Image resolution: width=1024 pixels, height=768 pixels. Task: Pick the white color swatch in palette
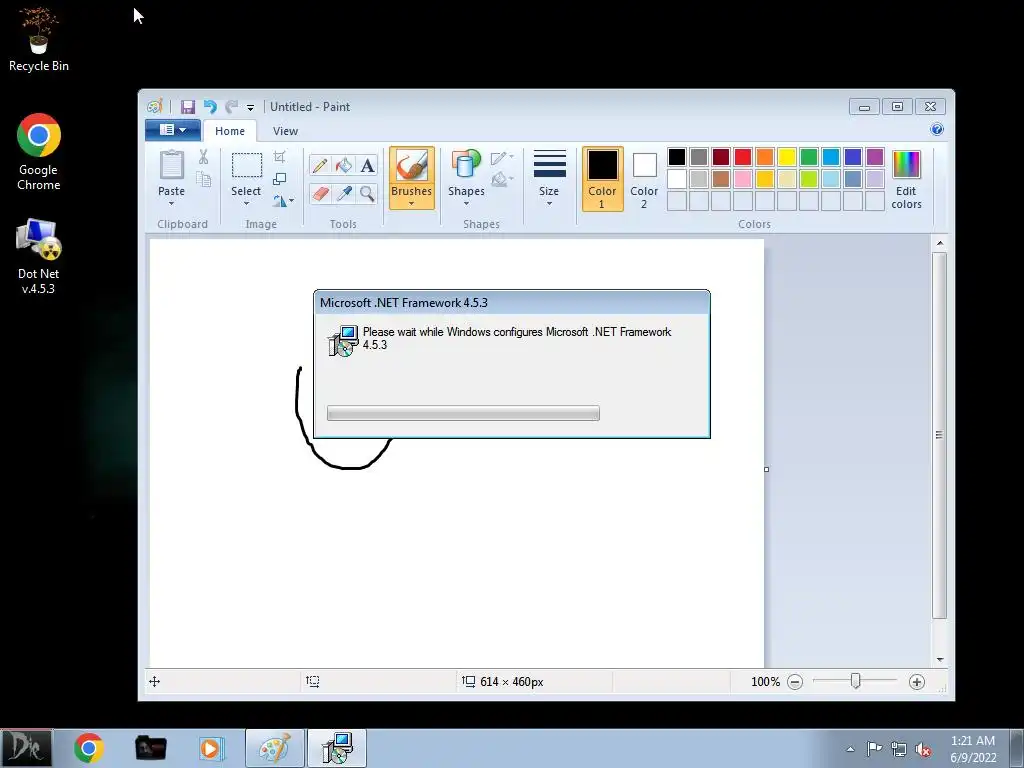click(677, 179)
